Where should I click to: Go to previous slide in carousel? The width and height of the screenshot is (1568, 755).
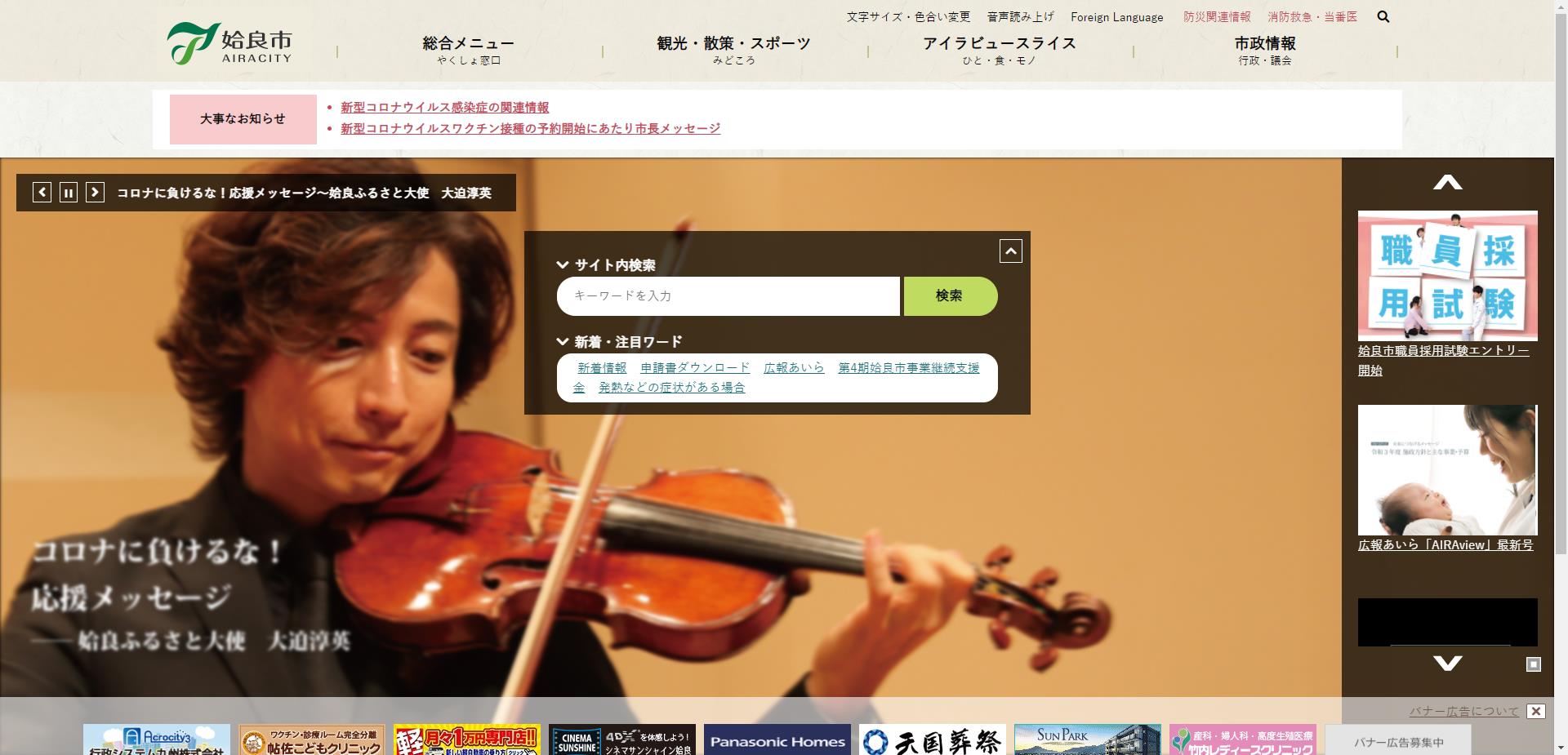42,193
